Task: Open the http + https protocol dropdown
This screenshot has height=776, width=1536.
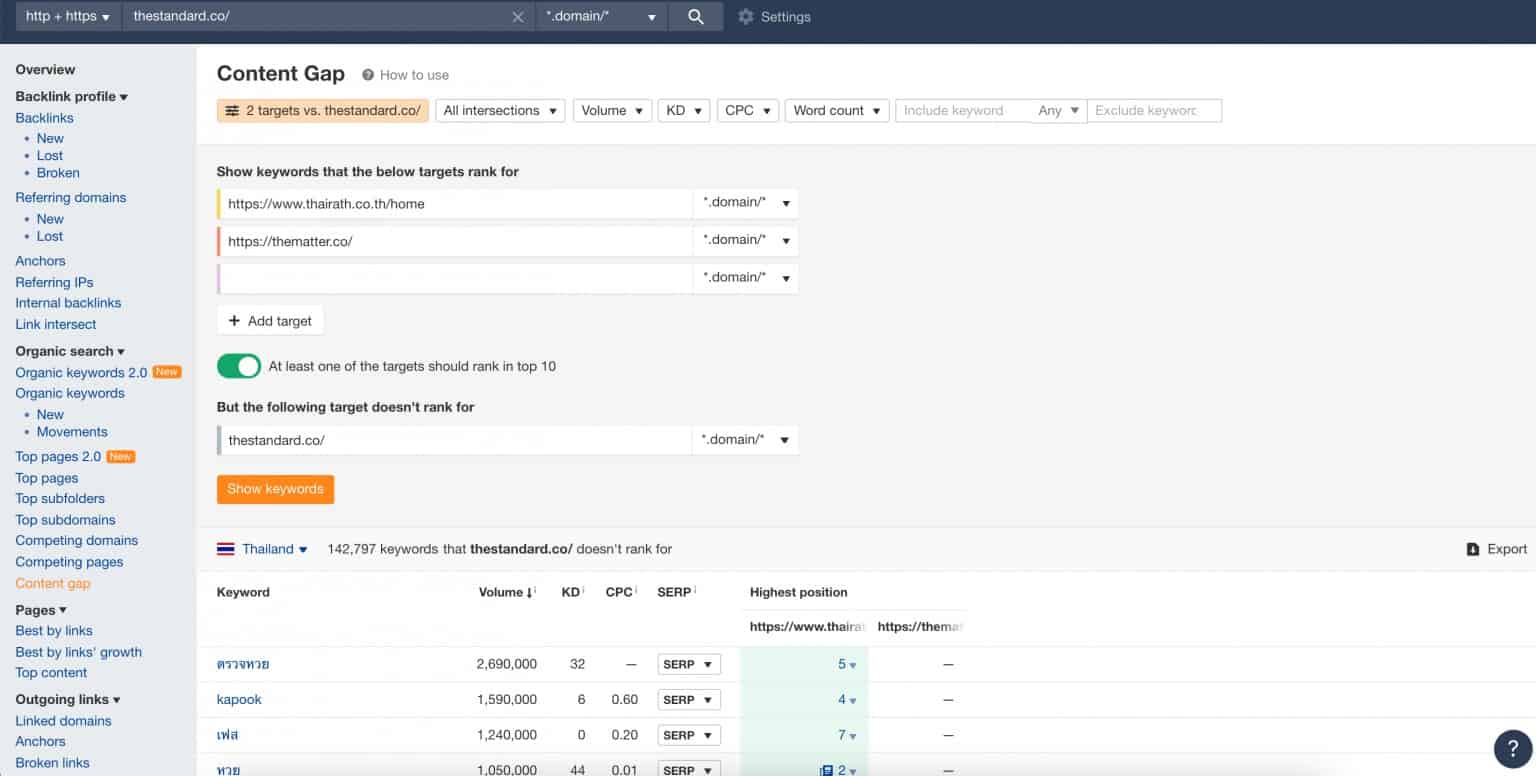Action: point(68,17)
